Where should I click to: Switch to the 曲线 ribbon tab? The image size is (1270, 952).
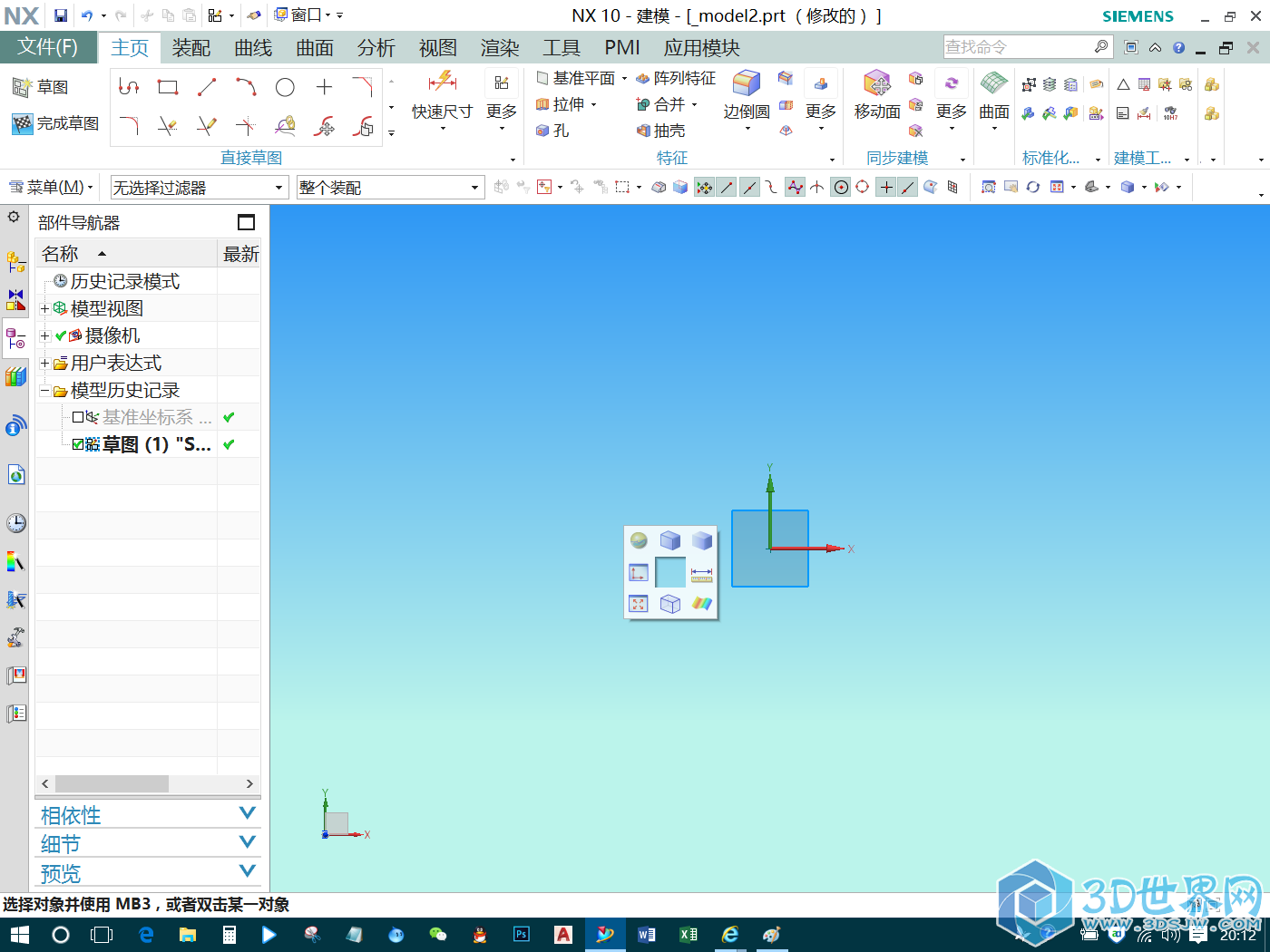point(253,47)
